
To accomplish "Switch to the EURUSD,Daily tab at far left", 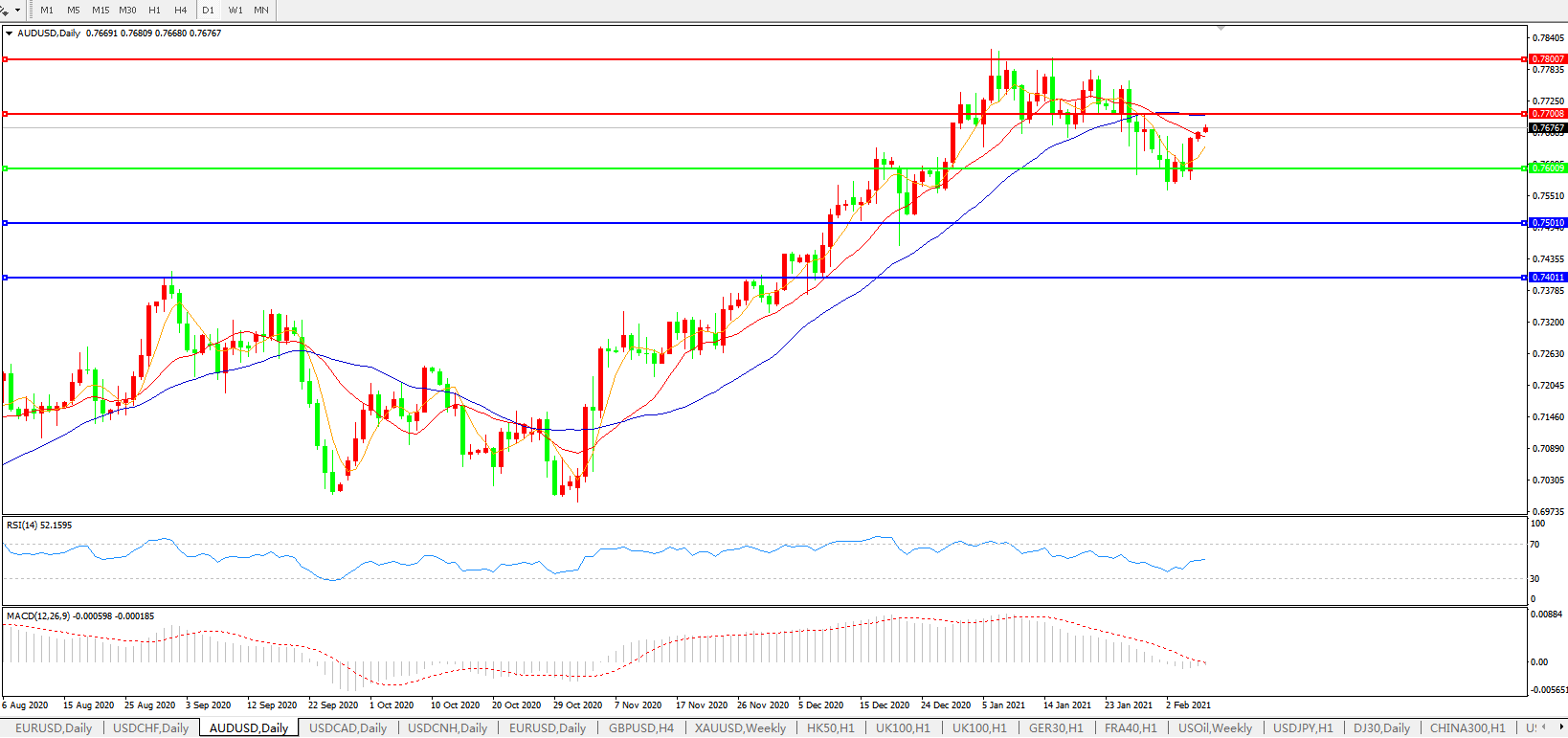I will (x=54, y=728).
